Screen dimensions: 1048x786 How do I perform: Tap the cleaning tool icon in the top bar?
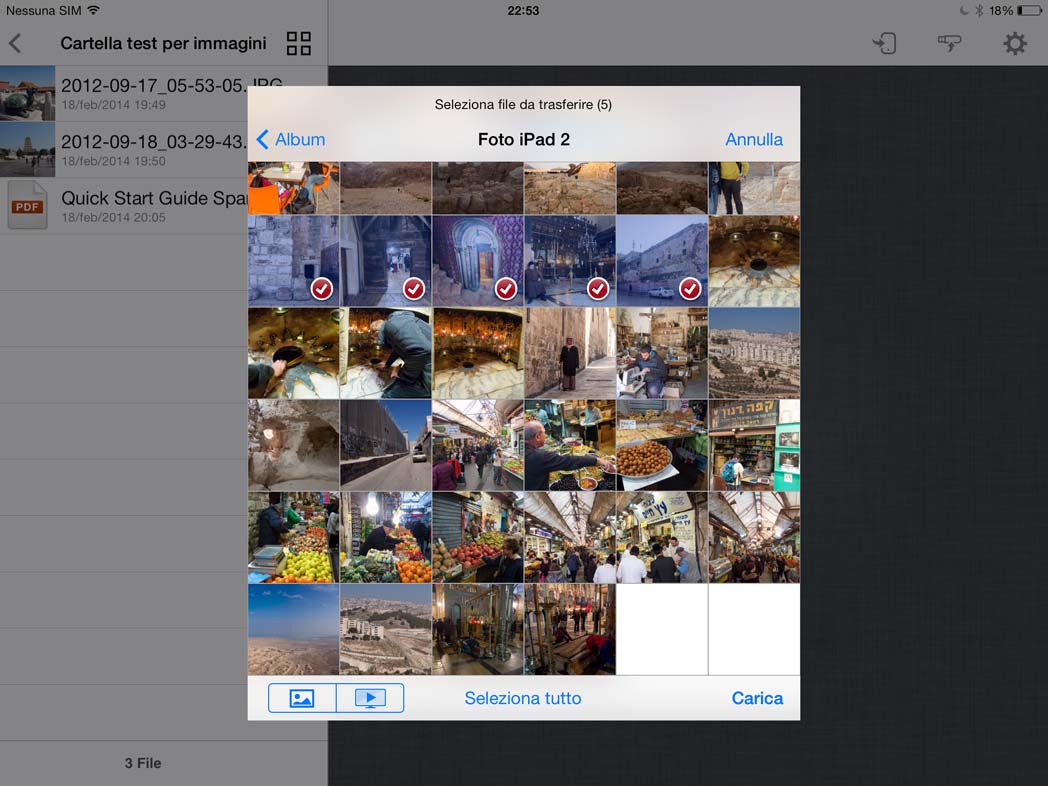pos(949,43)
